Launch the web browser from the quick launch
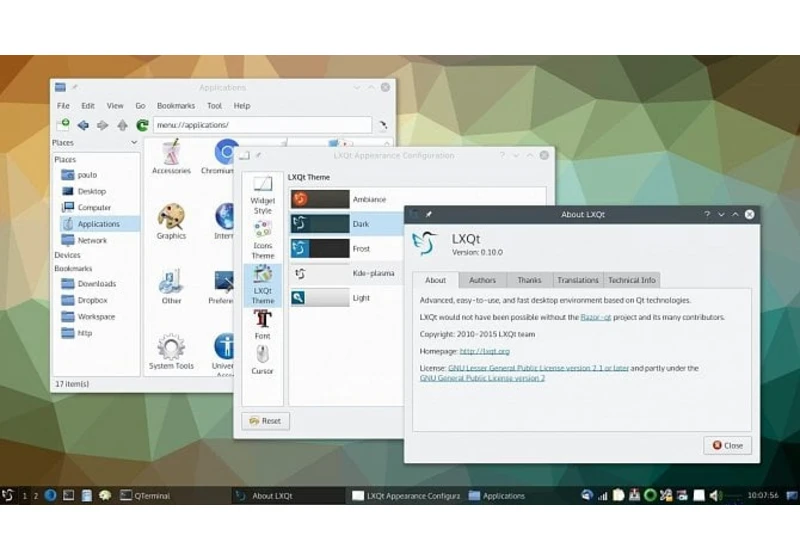The image size is (800, 560). 50,495
